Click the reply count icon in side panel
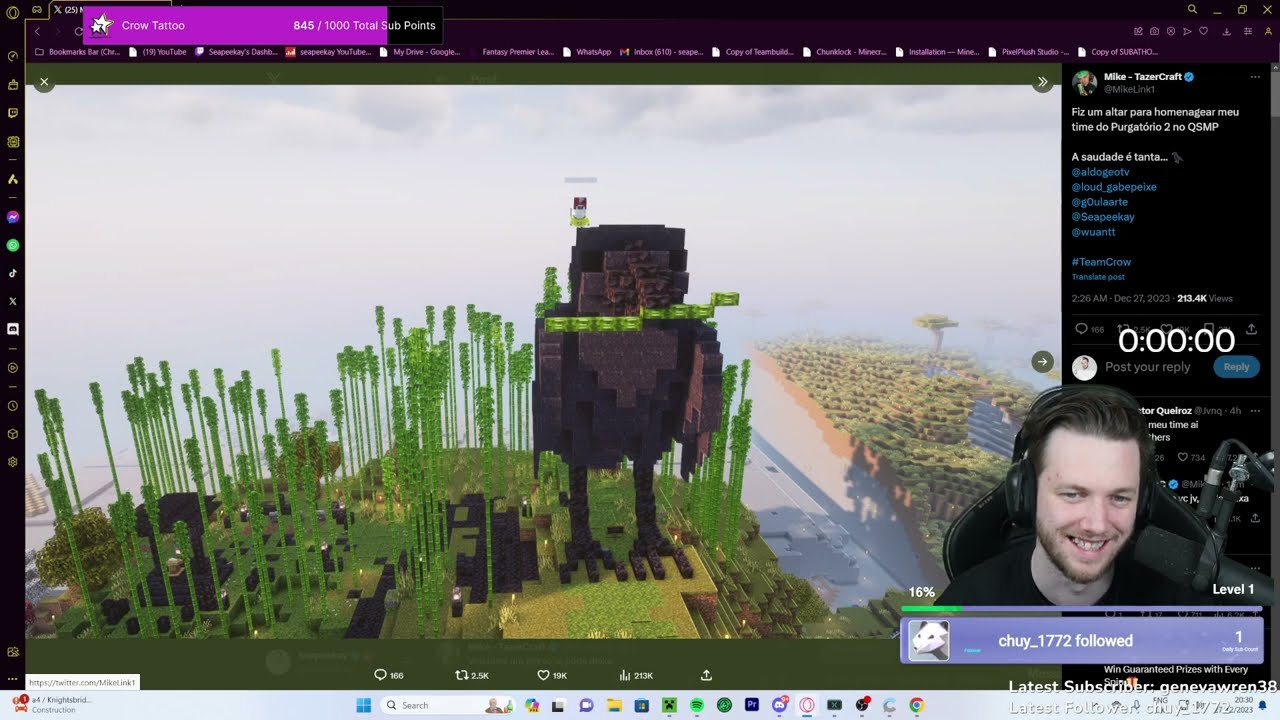 click(1081, 329)
